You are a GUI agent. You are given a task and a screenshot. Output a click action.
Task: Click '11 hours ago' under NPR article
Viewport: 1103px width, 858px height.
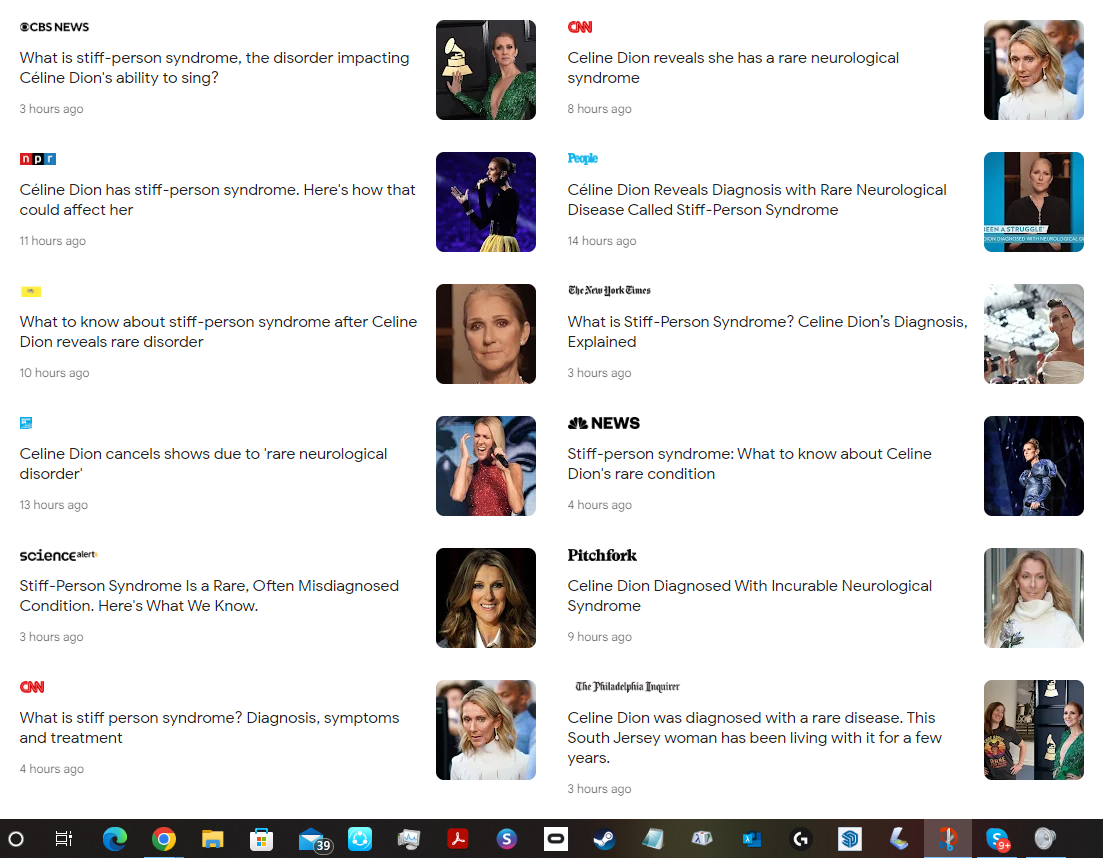coord(53,241)
